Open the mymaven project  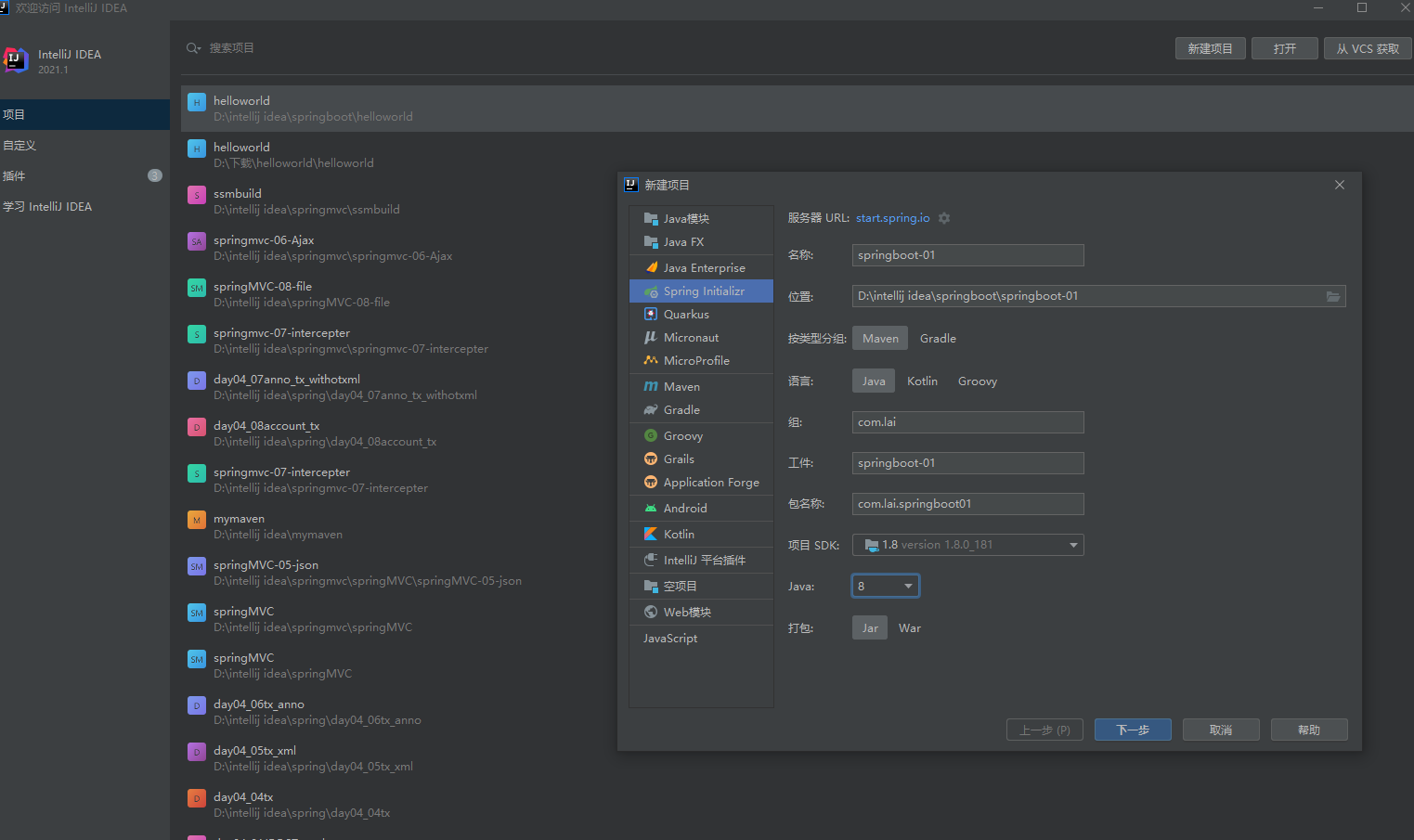(x=399, y=526)
